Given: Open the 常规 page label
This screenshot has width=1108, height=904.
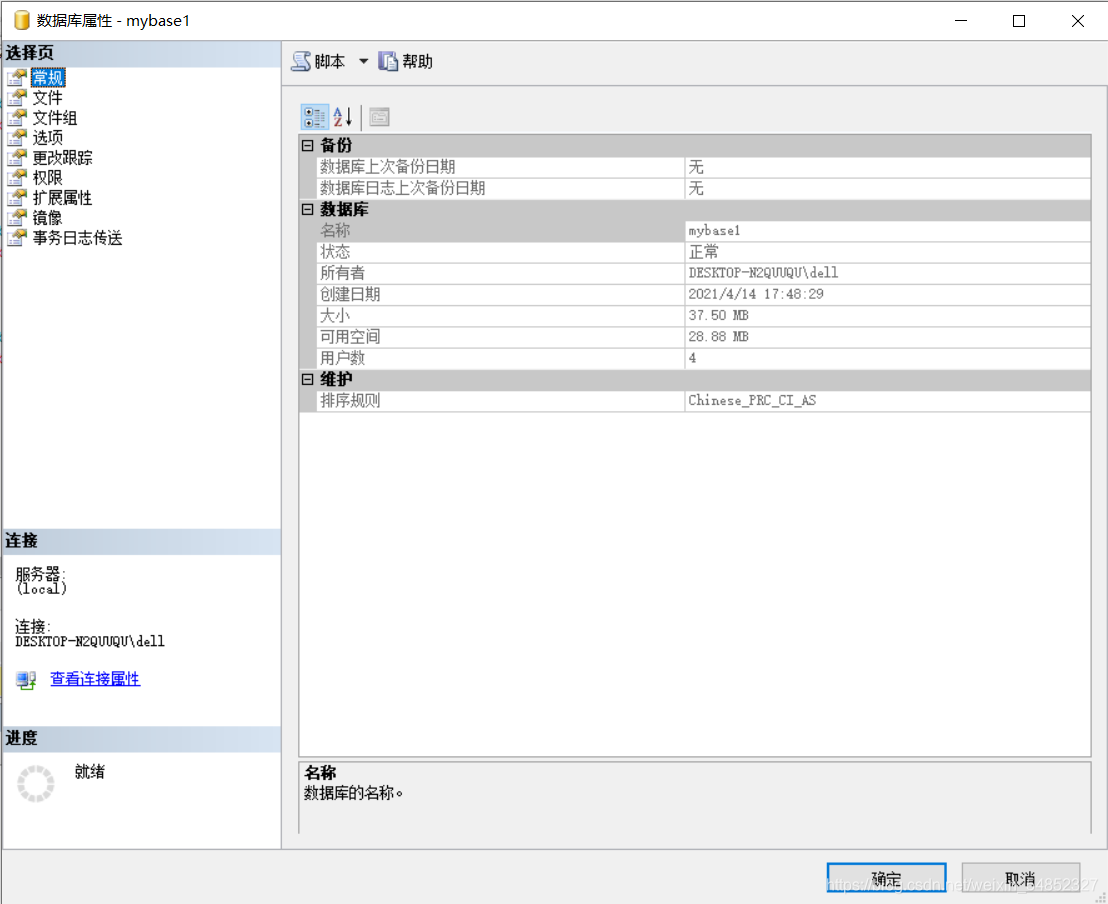Looking at the screenshot, I should [x=48, y=77].
